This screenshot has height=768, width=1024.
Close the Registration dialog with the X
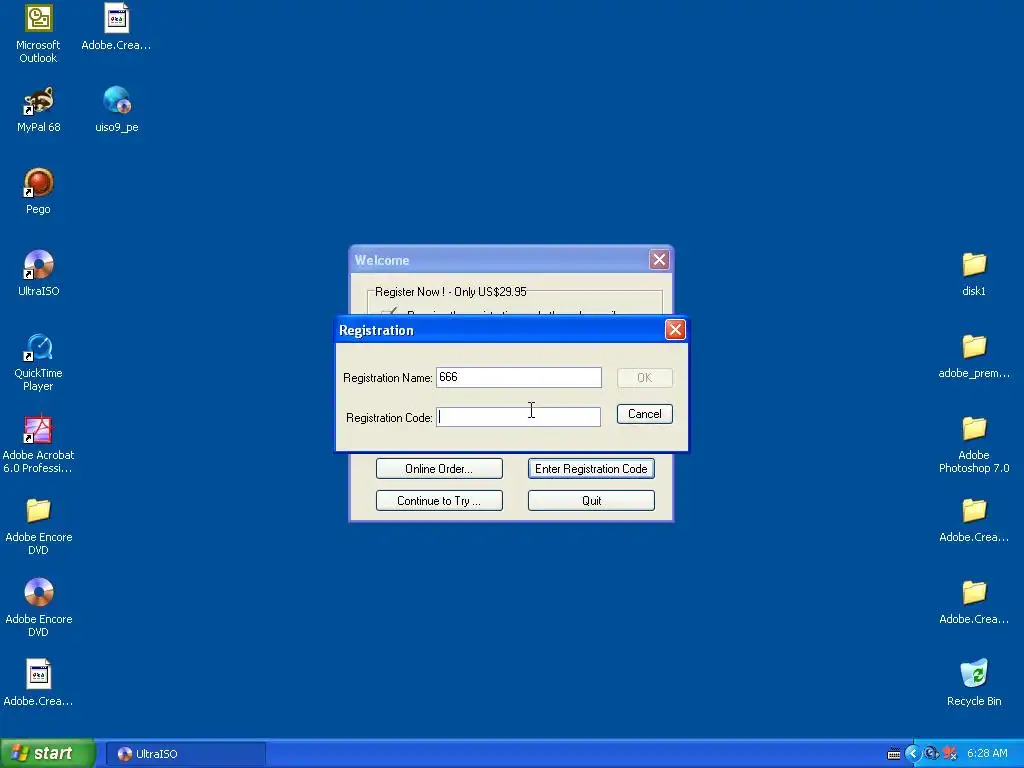coord(675,330)
